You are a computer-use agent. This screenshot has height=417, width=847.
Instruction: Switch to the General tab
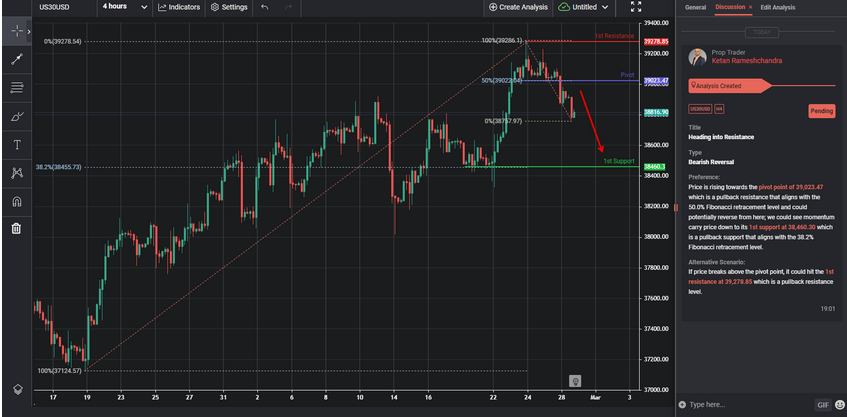coord(695,8)
